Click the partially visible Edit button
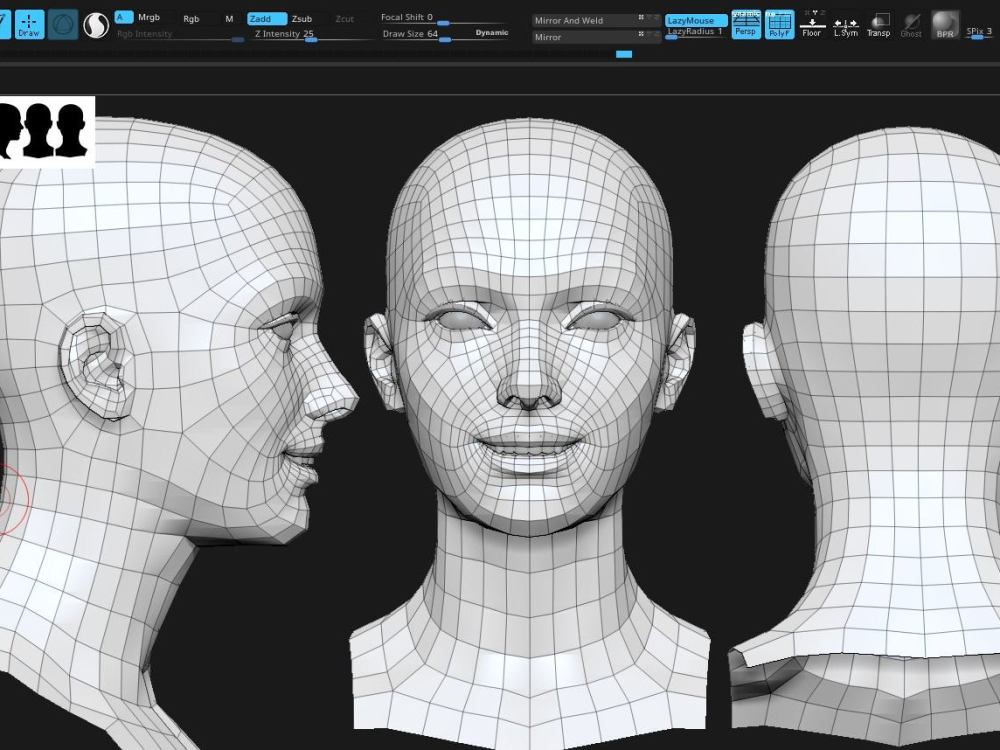Screen dimensions: 1000x750 (x=5, y=25)
